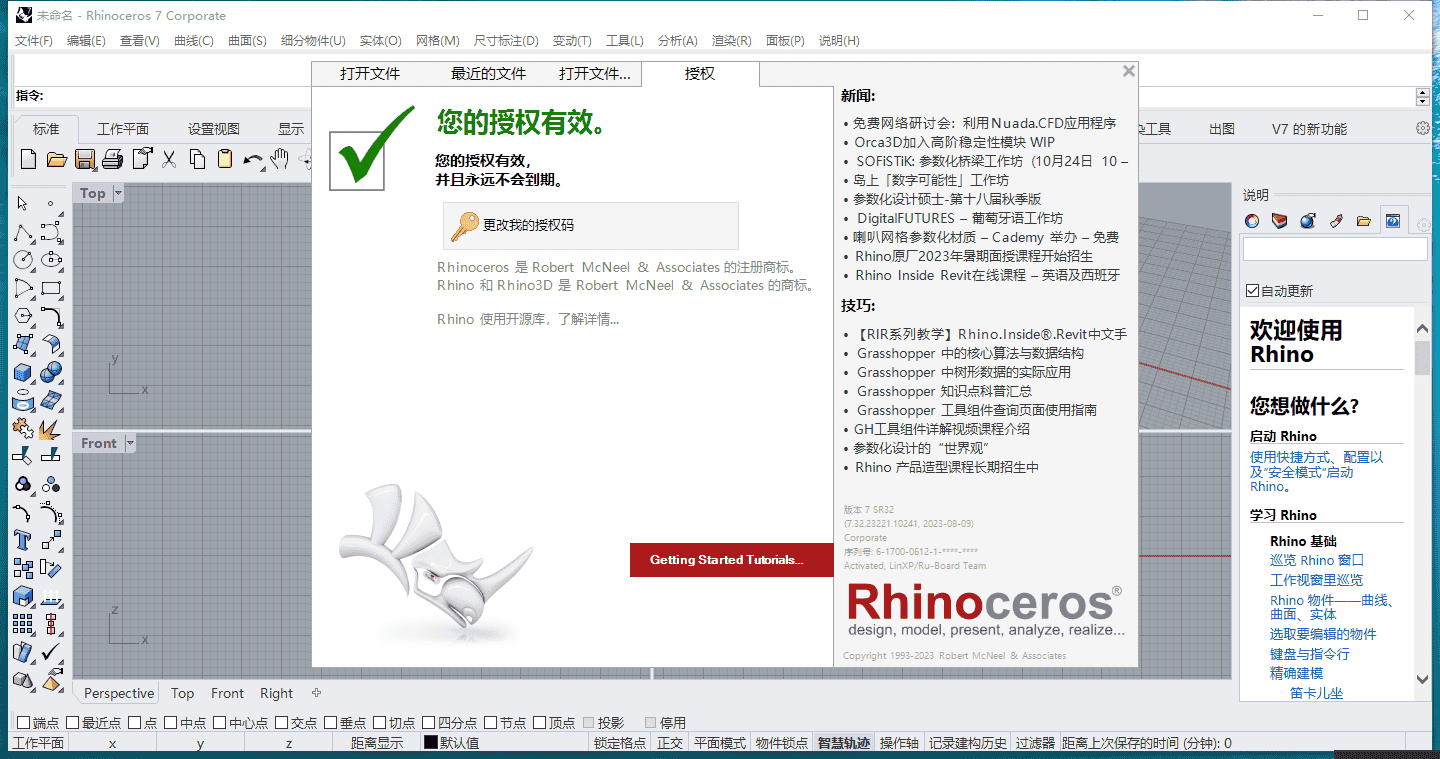Click the New file icon in toolbar
This screenshot has width=1440, height=759.
28,158
